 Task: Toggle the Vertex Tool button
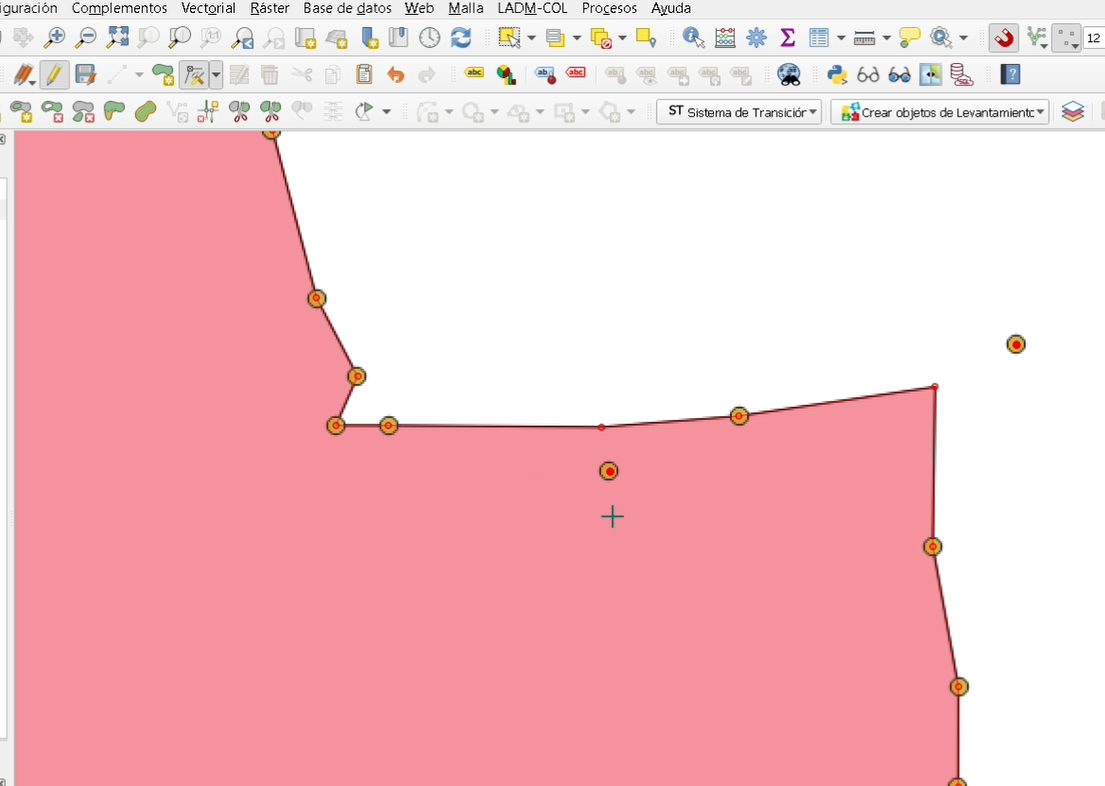[194, 75]
